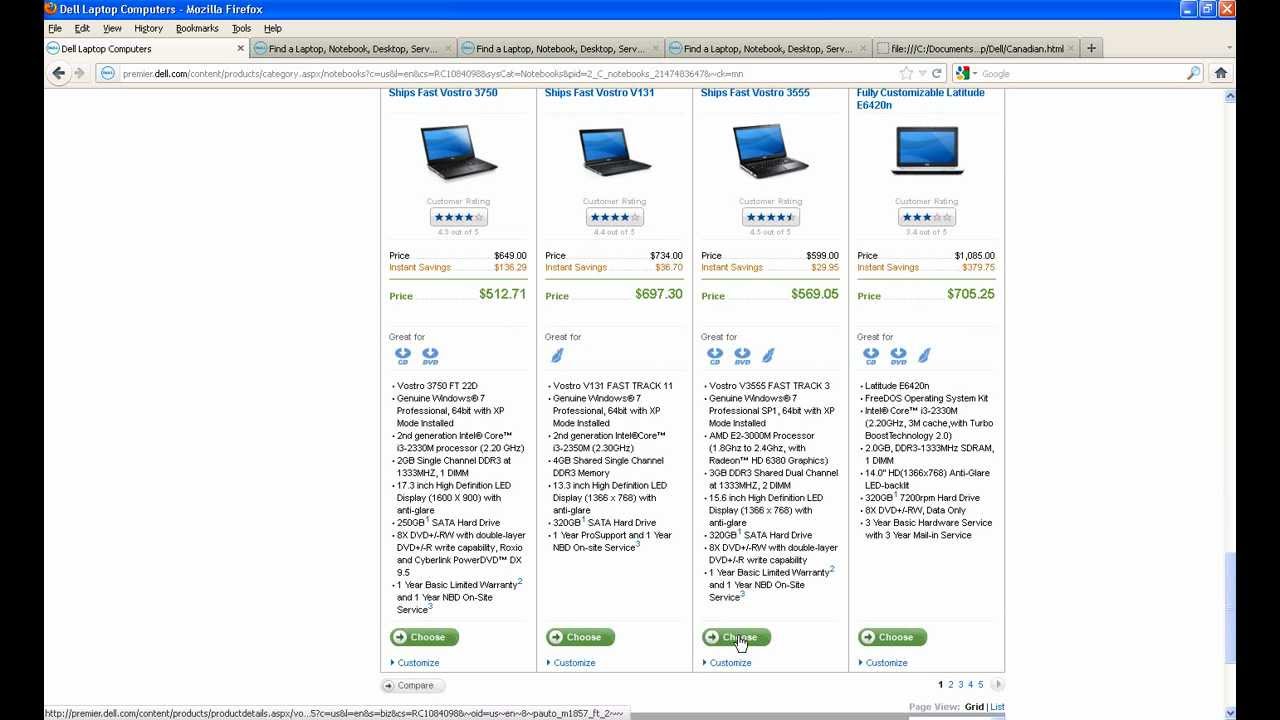Click the Vostro 3555 star rating
Screen dimensions: 1280x720
[770, 217]
